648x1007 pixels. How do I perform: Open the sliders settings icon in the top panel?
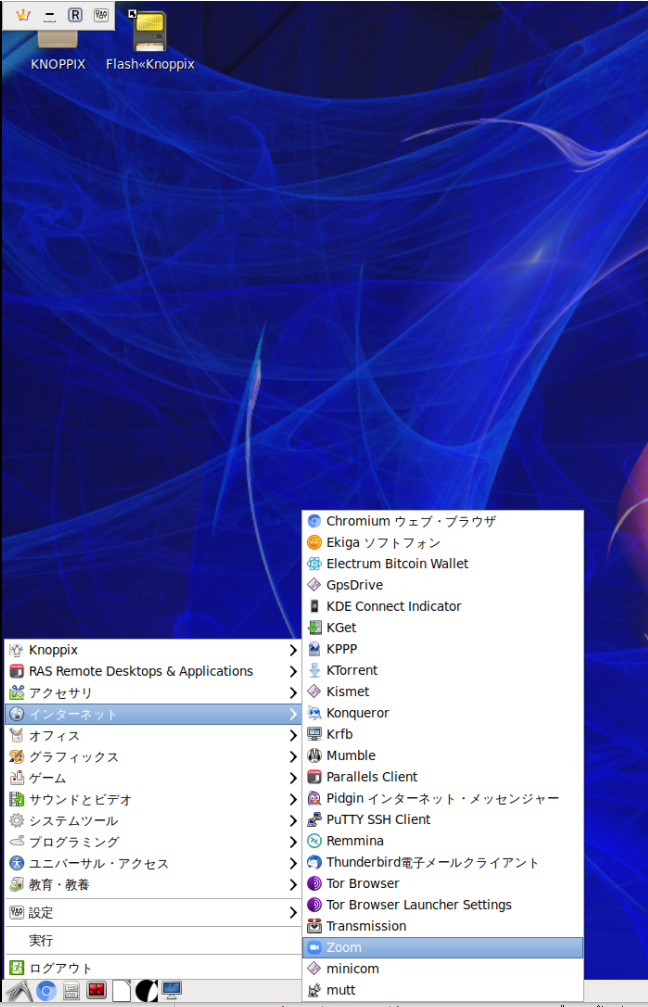click(101, 15)
